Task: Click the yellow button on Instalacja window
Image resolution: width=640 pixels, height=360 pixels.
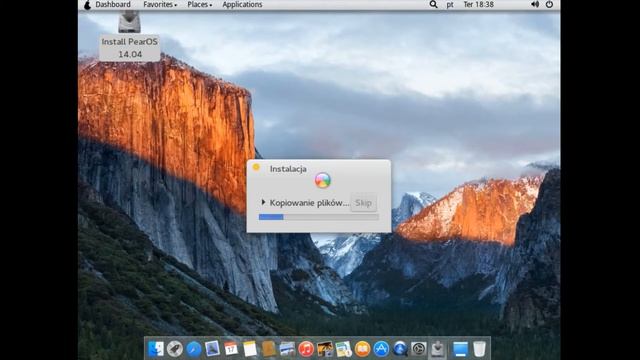Action: 256,167
